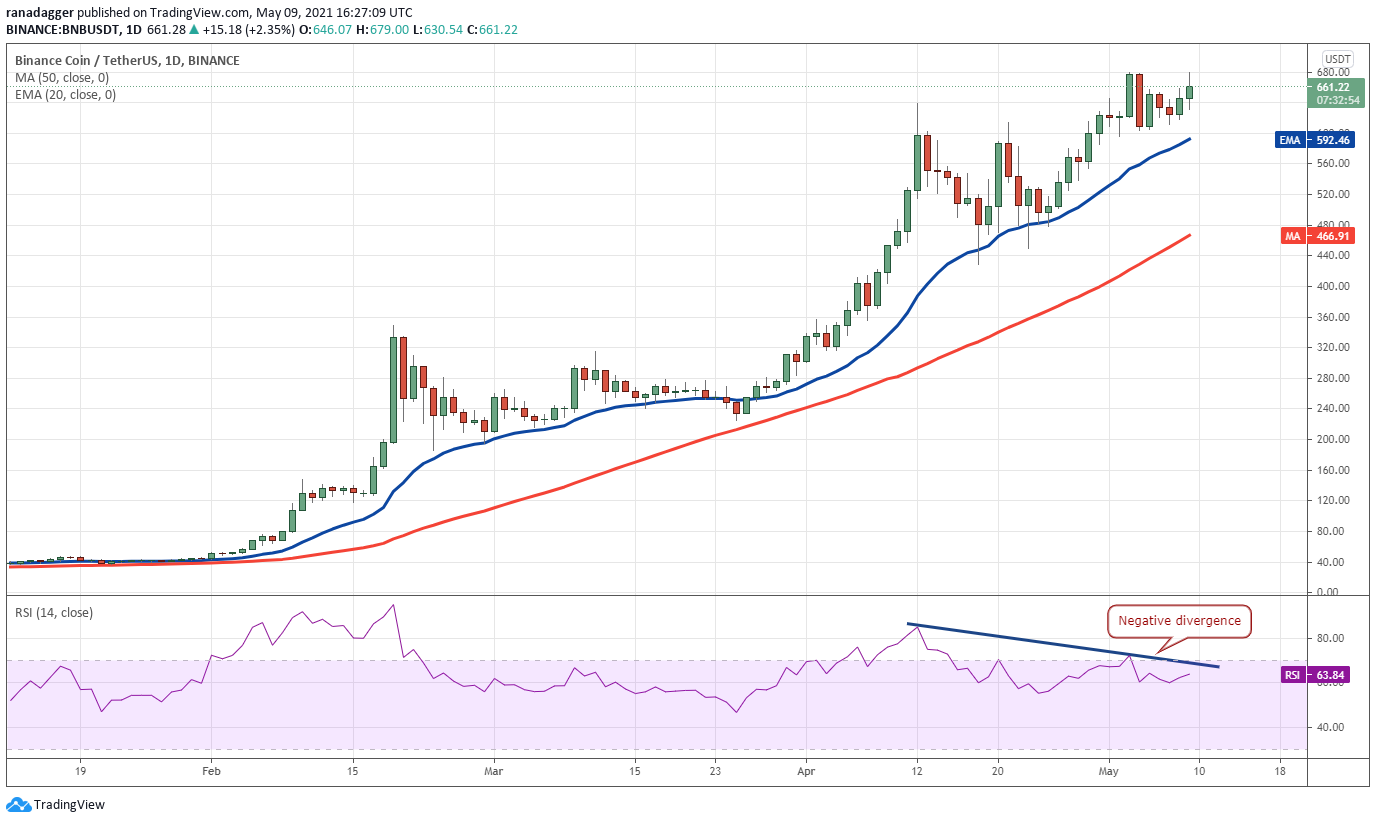Click the 320.00 price axis label

click(x=1333, y=348)
